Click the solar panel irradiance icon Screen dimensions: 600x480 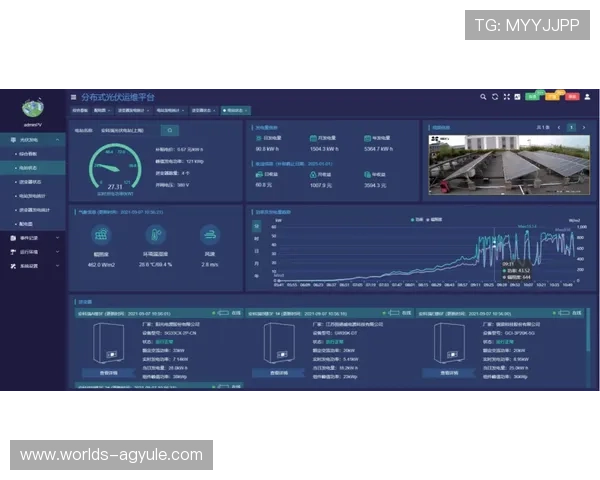(x=100, y=234)
